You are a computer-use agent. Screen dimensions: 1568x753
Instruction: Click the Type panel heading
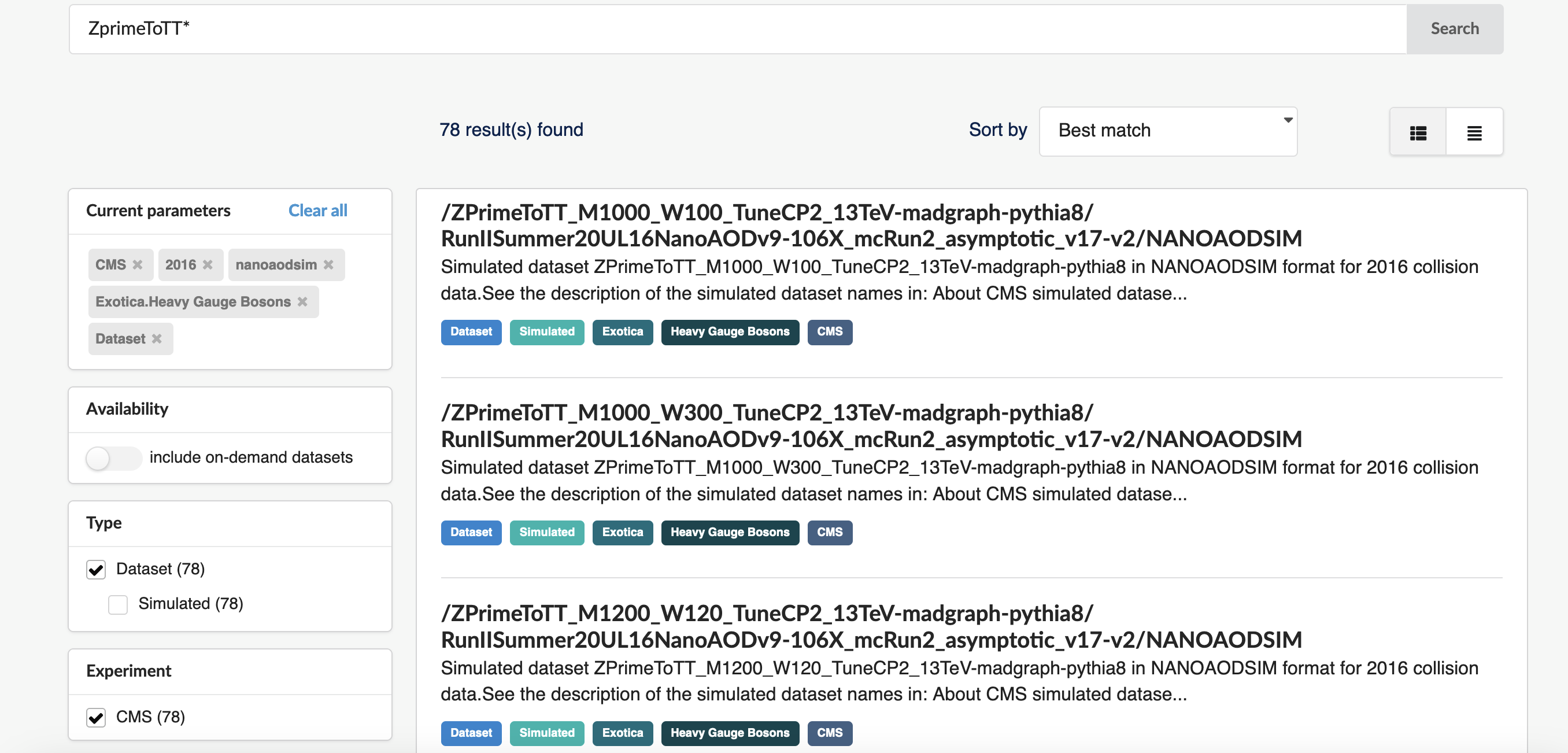pos(104,523)
